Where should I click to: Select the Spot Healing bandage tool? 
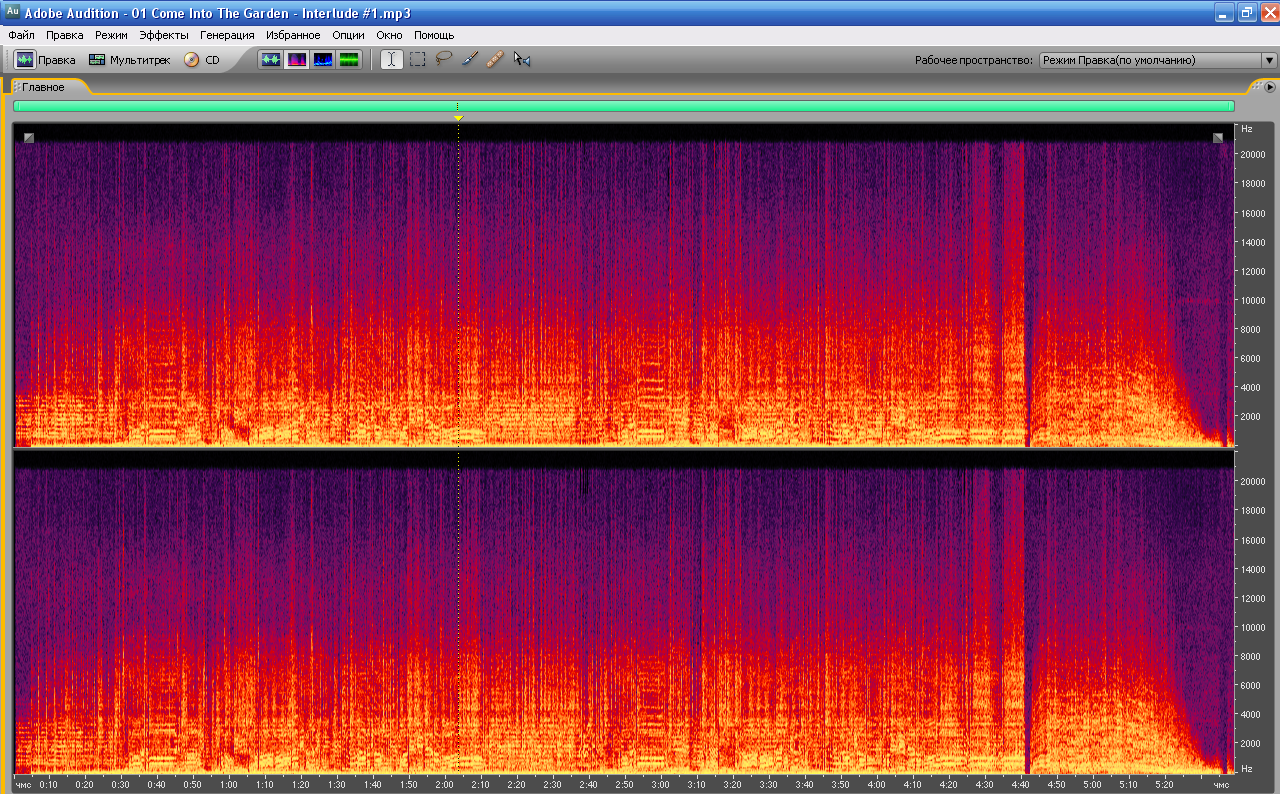coord(495,60)
